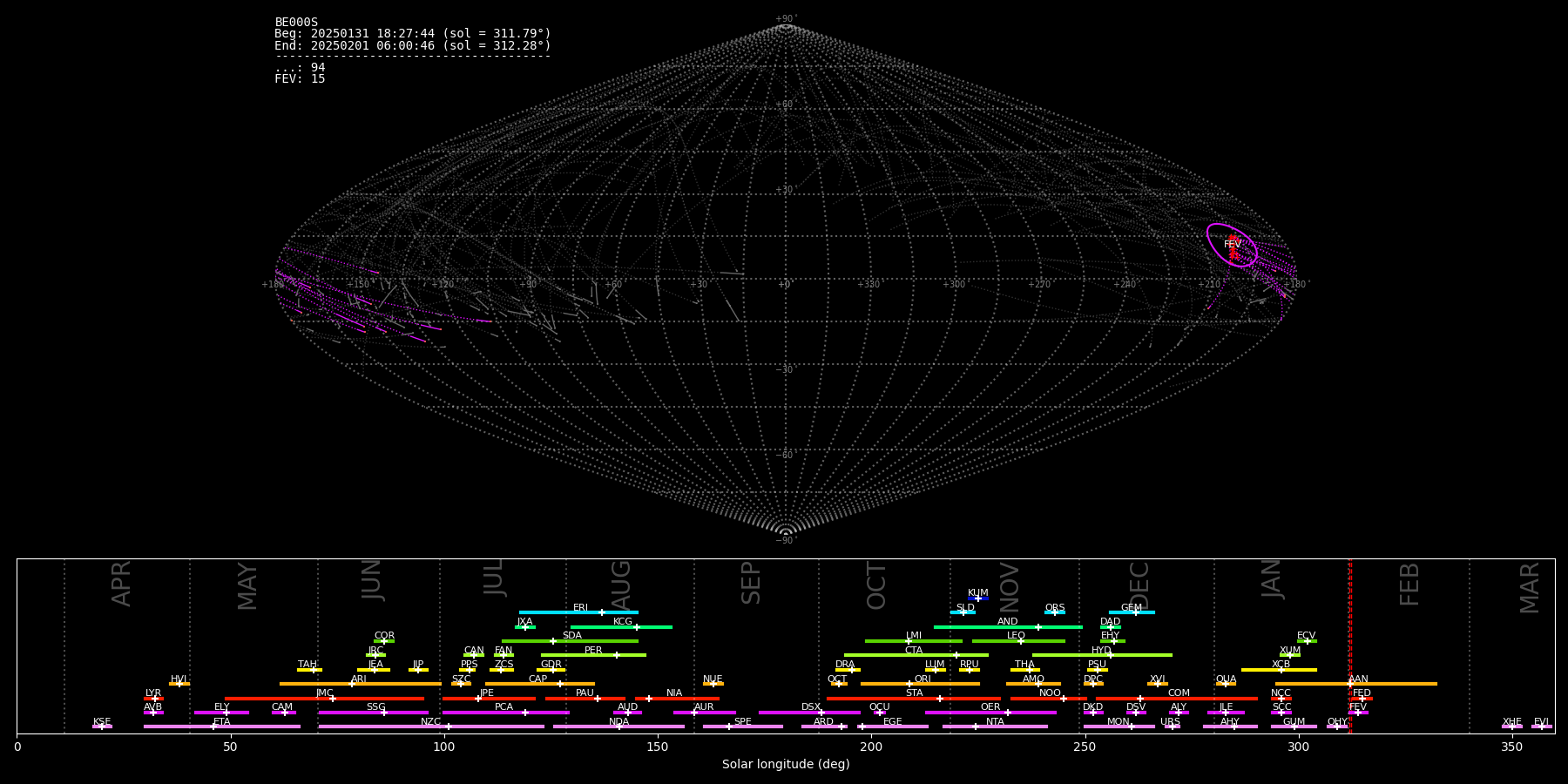This screenshot has width=1568, height=784.
Task: Click the OHY shower label
Action: pos(1337,722)
